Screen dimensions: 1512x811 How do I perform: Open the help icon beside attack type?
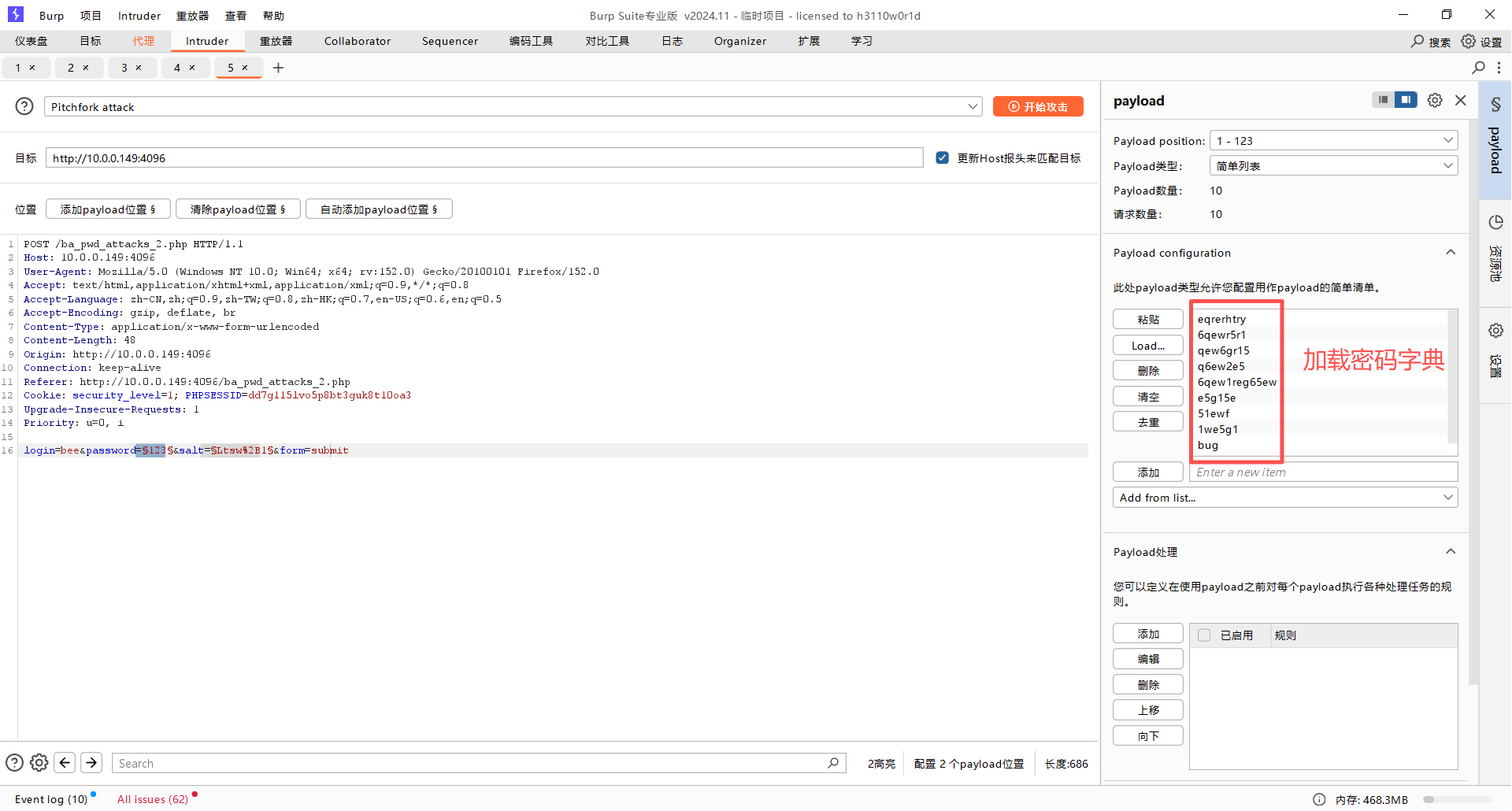[24, 106]
